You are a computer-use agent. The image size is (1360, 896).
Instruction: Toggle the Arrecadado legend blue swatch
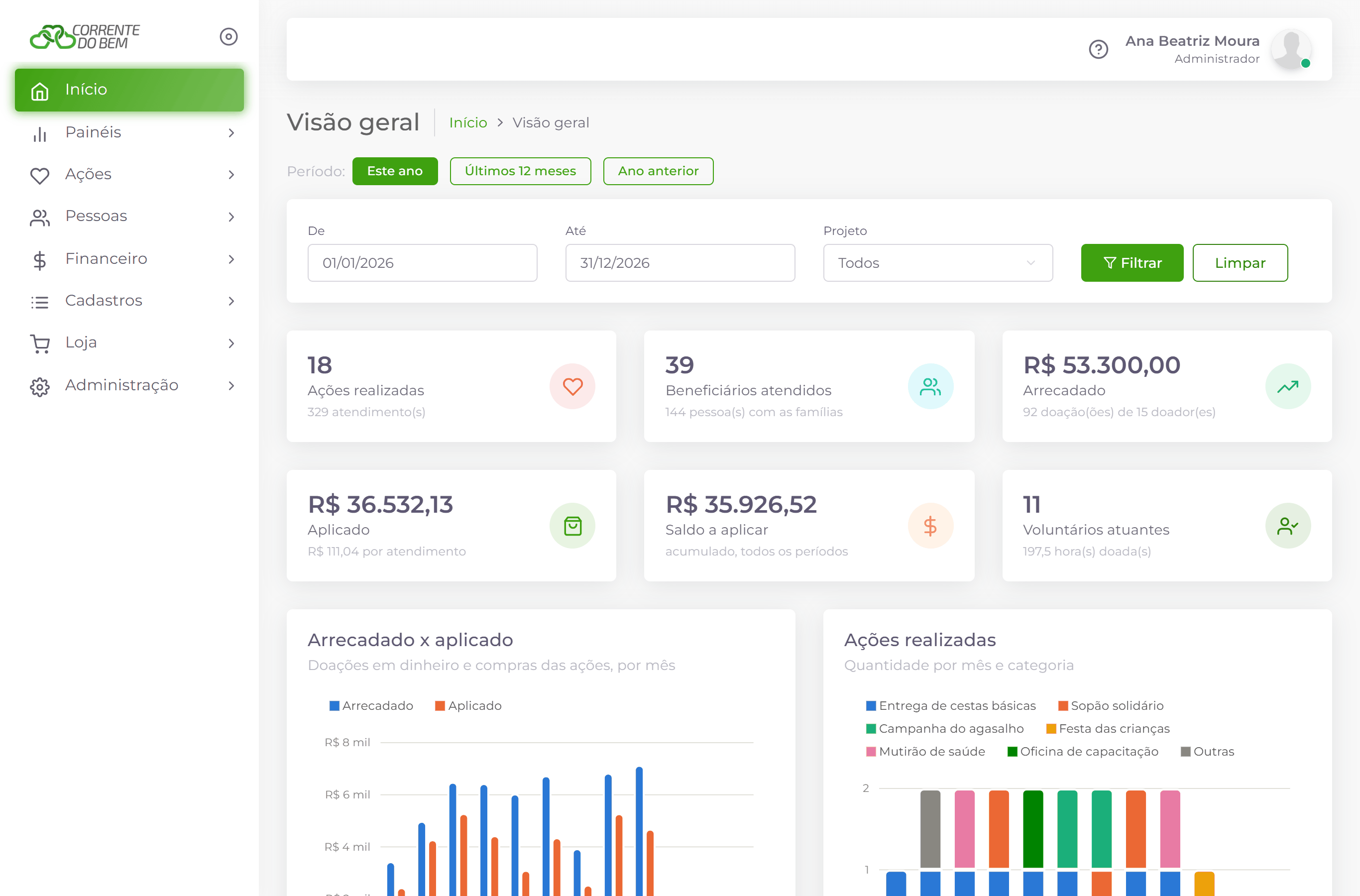coord(335,706)
